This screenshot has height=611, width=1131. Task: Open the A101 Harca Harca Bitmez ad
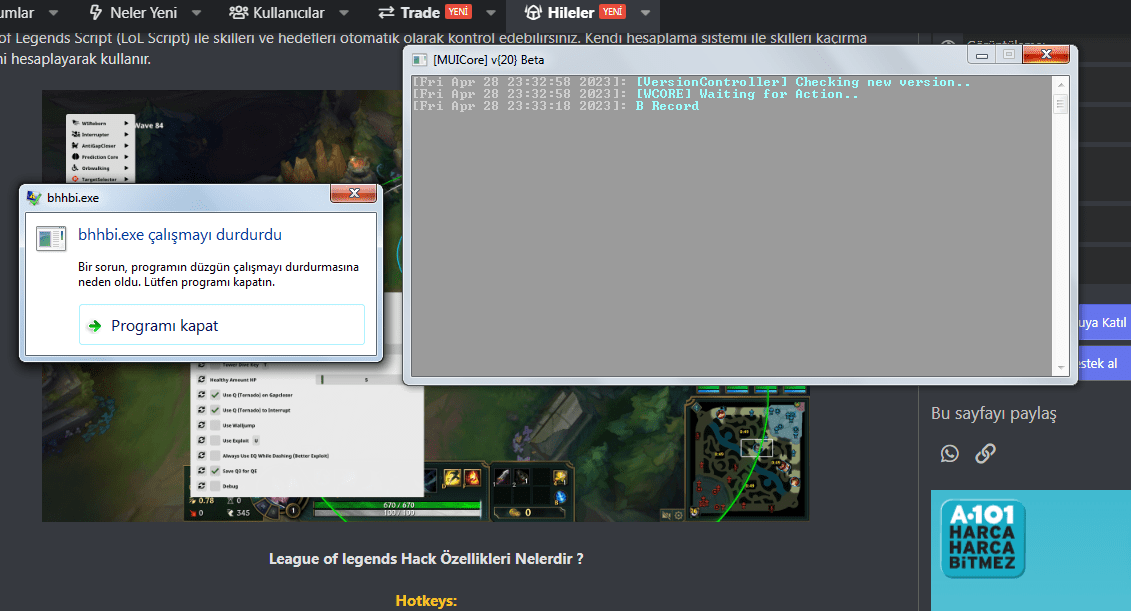(x=1031, y=550)
